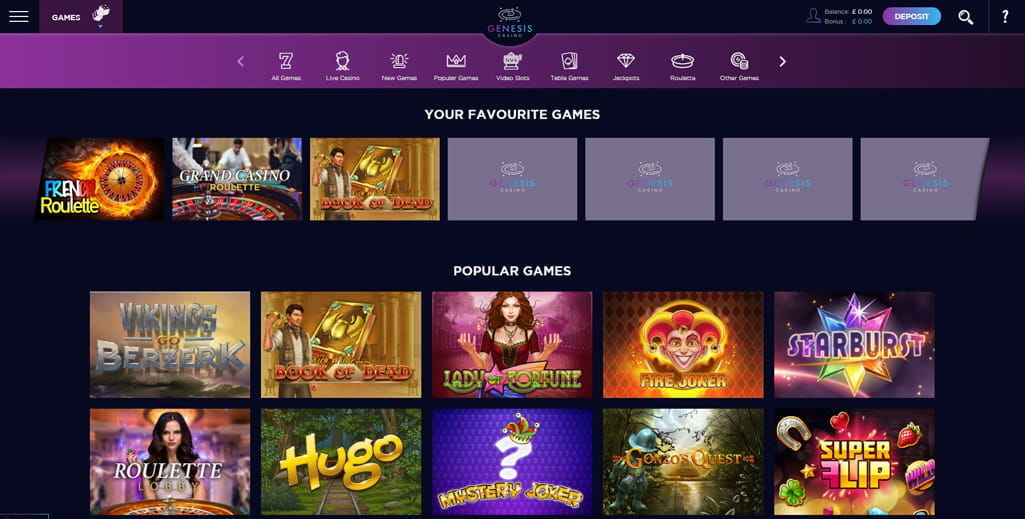Click the user account profile icon
1025x519 pixels.
813,16
